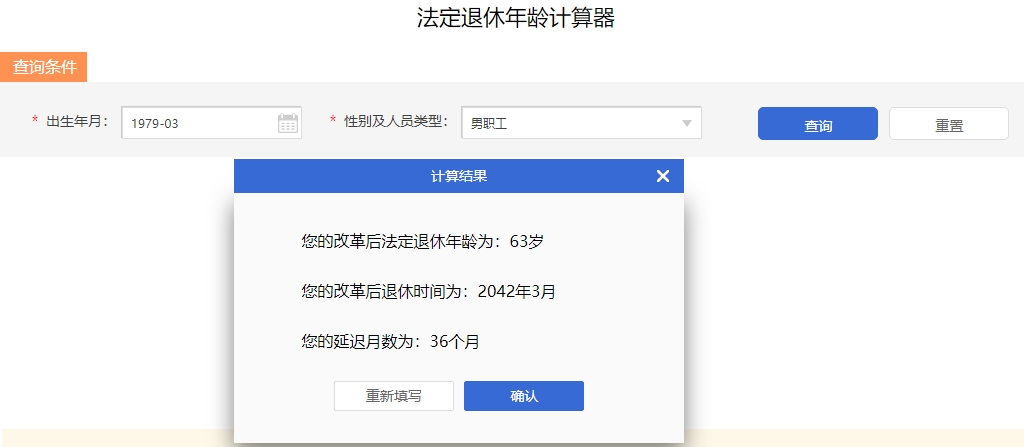Click the red asterisk before 出生年月
The image size is (1024, 447).
(x=35, y=122)
